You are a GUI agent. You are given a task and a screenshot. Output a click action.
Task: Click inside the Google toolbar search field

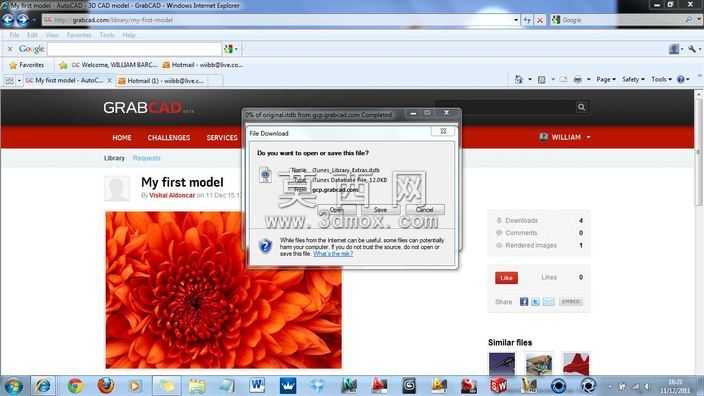pos(134,49)
